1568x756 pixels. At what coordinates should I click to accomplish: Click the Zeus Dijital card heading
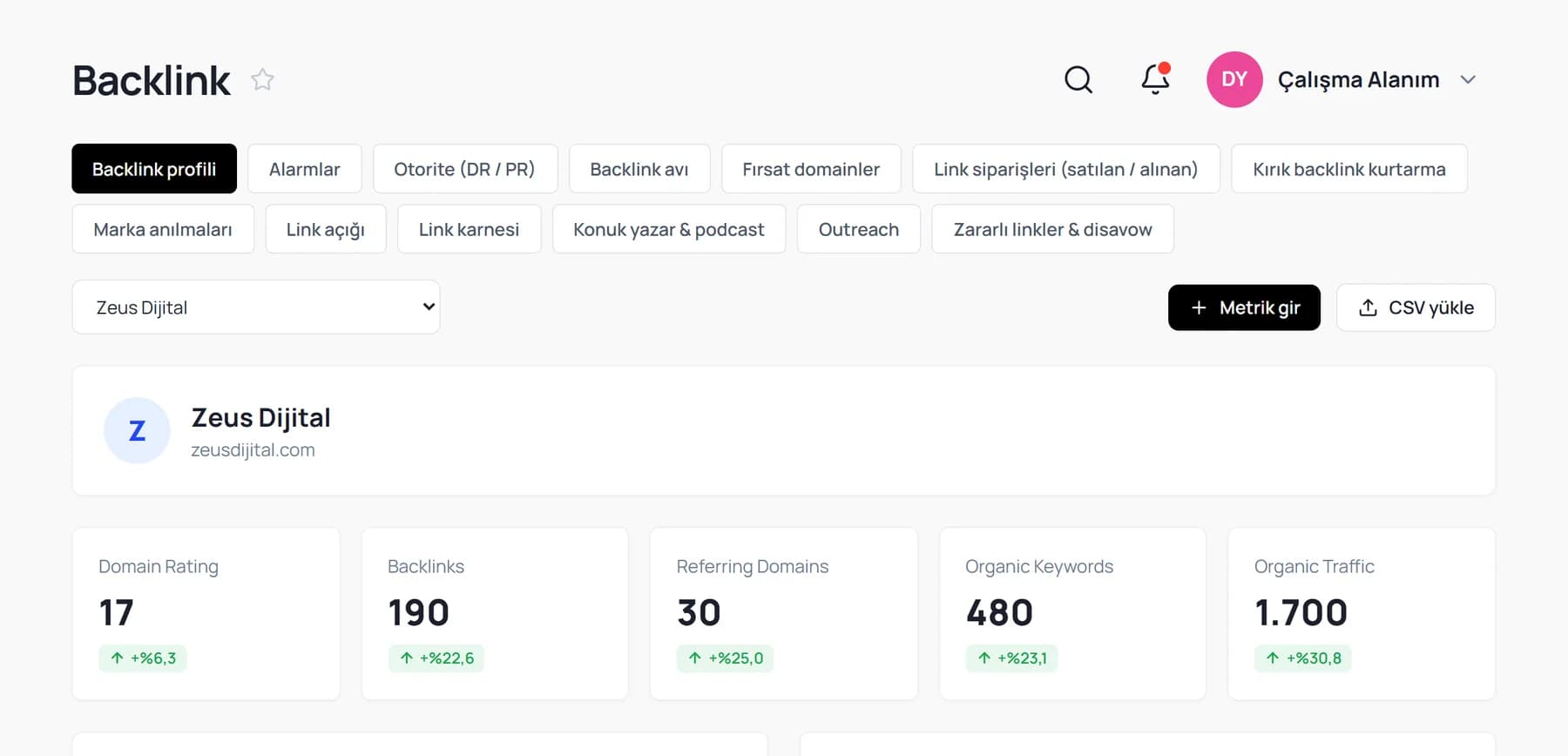pos(261,418)
